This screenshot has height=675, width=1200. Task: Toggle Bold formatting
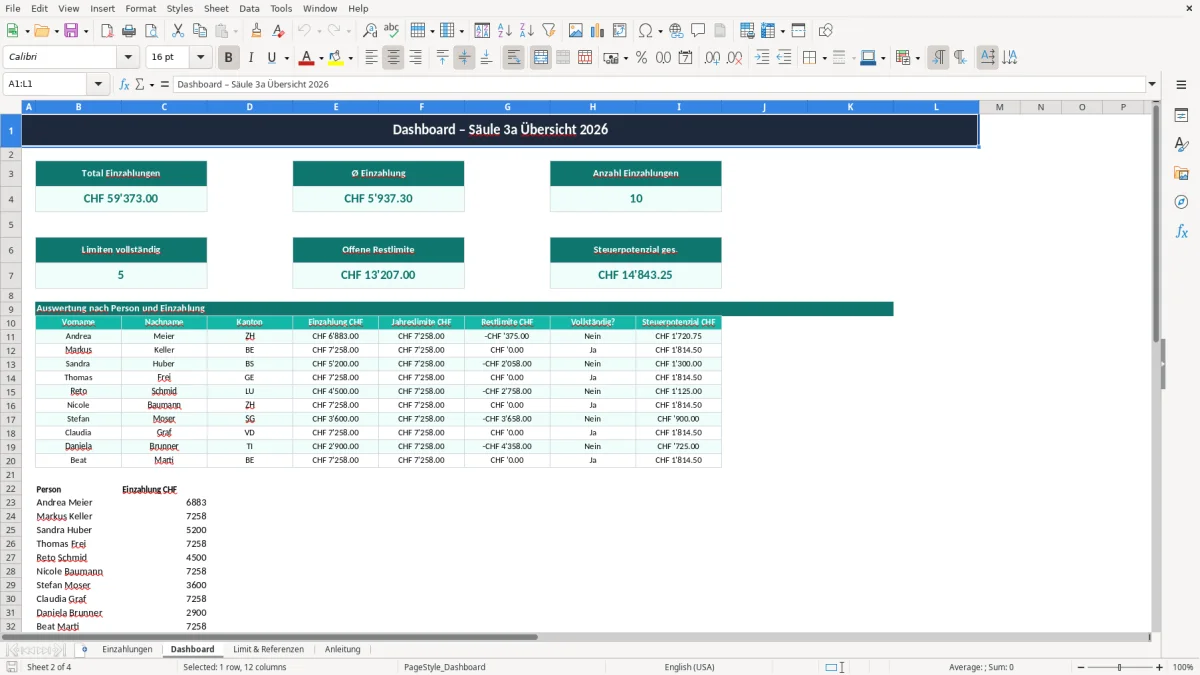[x=229, y=58]
